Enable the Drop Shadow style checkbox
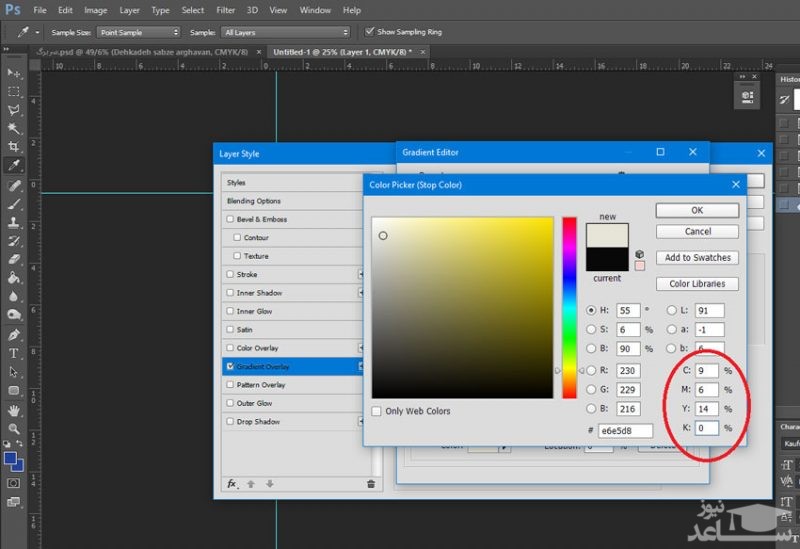This screenshot has width=800, height=549. pos(231,422)
